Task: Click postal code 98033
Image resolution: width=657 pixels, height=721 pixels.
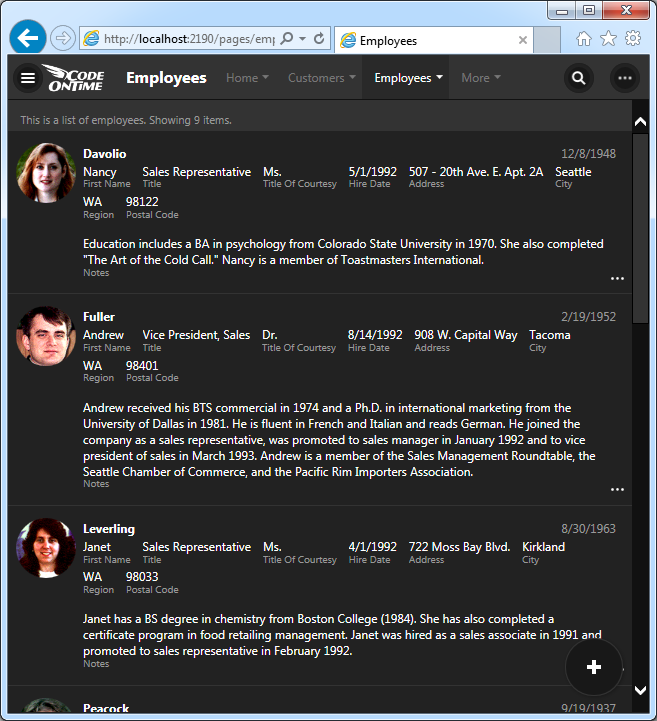Action: point(142,577)
